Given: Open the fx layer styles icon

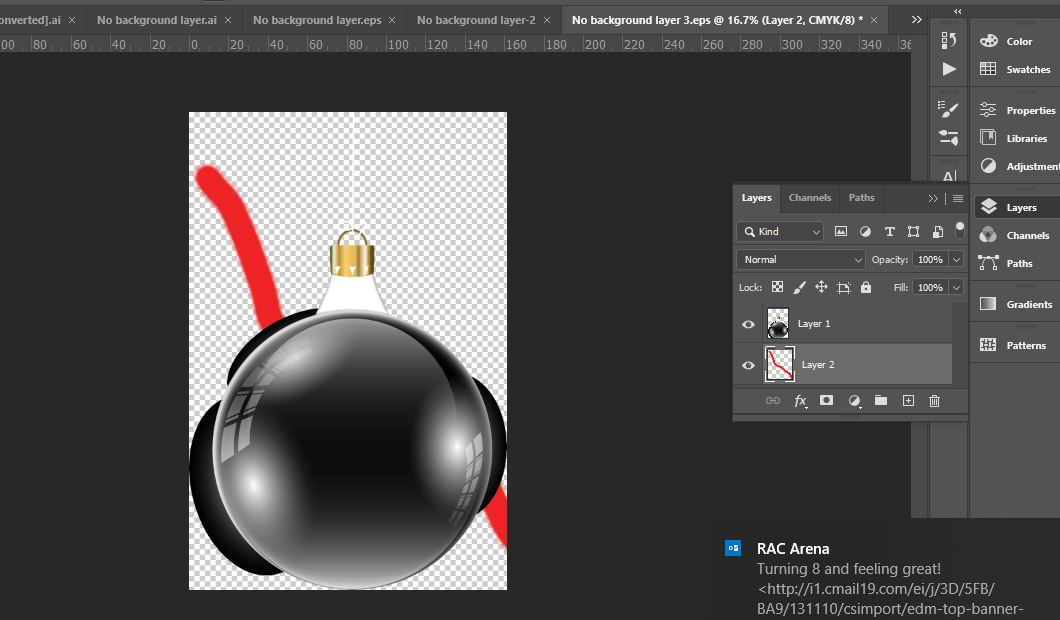Looking at the screenshot, I should coord(800,400).
